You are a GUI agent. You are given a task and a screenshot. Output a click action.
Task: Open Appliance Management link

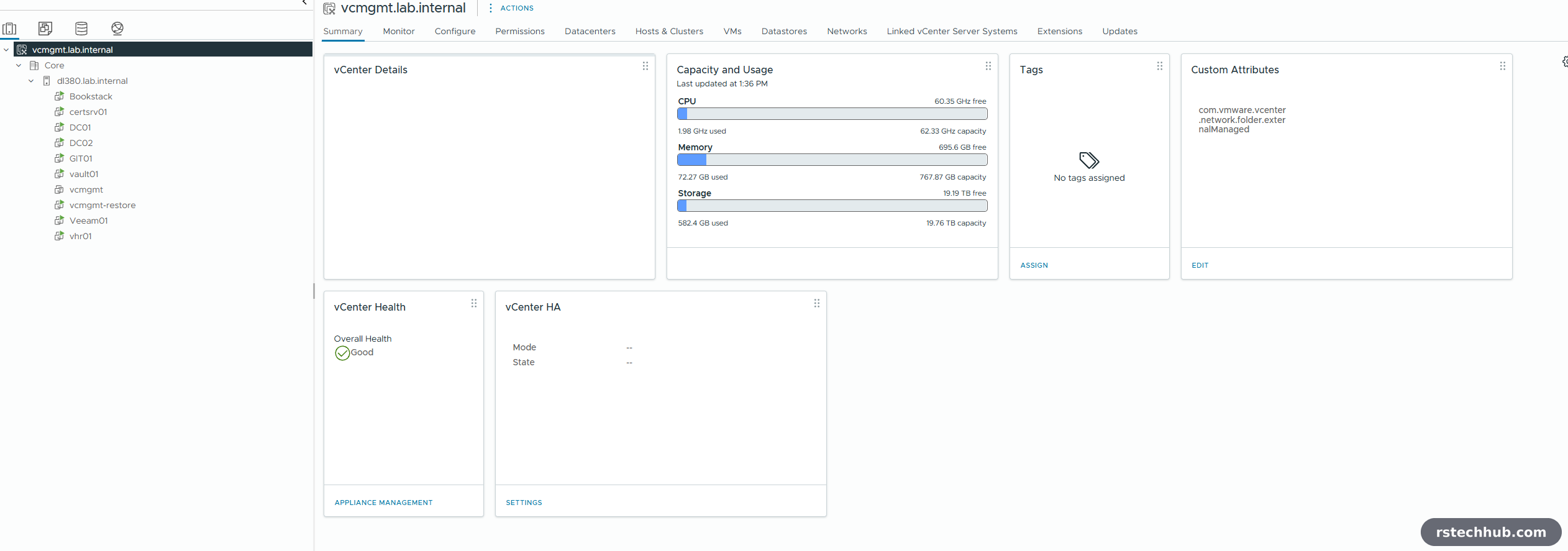click(384, 503)
